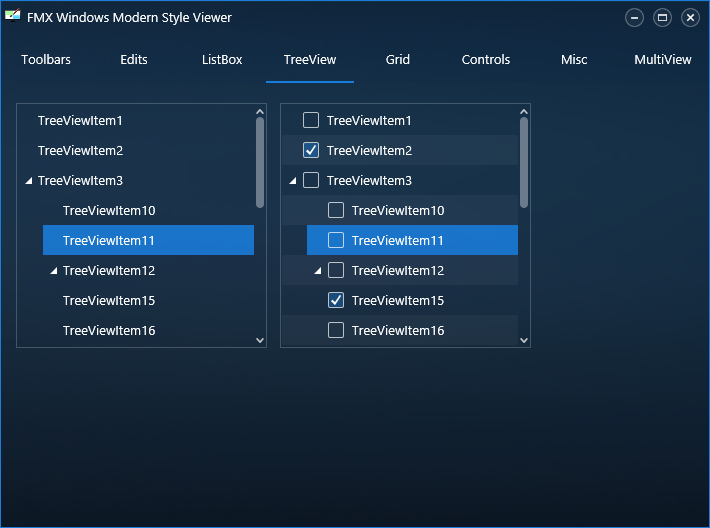Image resolution: width=710 pixels, height=528 pixels.
Task: Check the TreeViewItem16 checkbox
Action: coord(336,330)
